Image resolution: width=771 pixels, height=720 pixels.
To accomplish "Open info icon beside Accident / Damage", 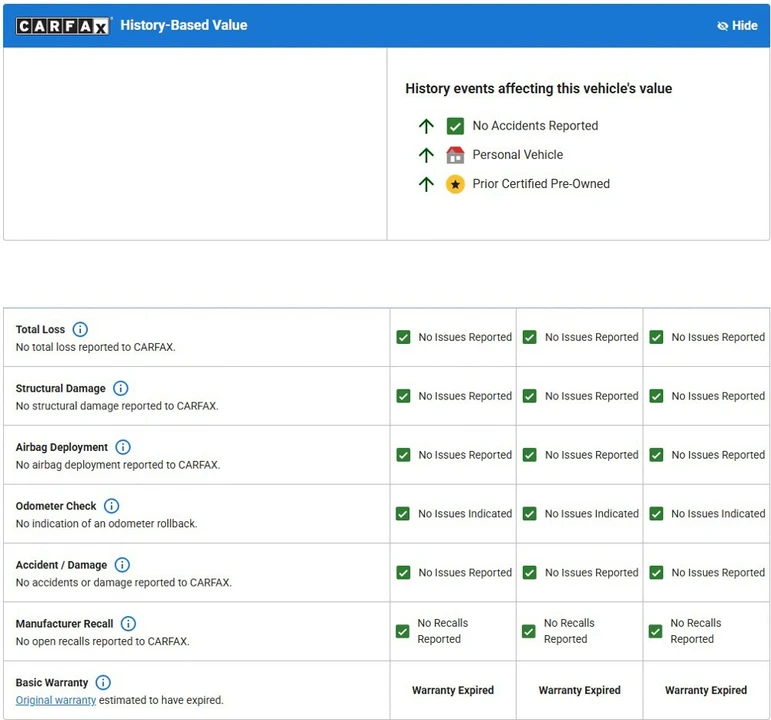I will coord(122,565).
